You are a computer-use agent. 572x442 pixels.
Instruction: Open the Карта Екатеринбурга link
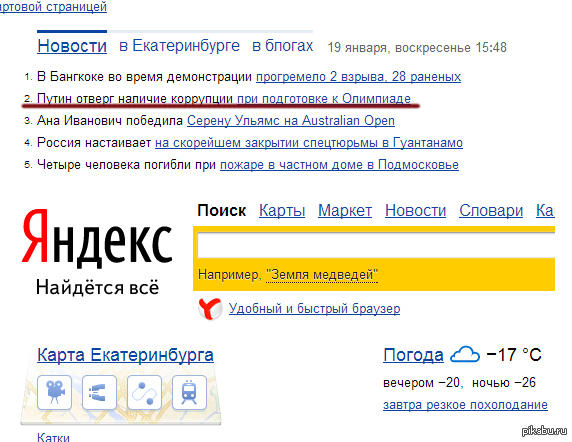click(125, 355)
